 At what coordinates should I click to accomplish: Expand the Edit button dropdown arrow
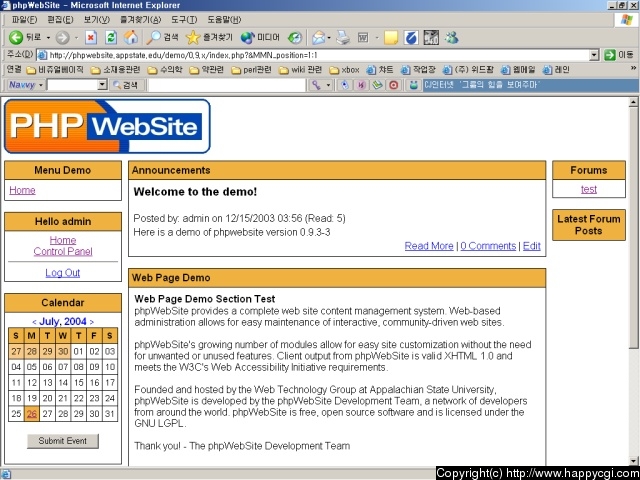click(x=377, y=38)
